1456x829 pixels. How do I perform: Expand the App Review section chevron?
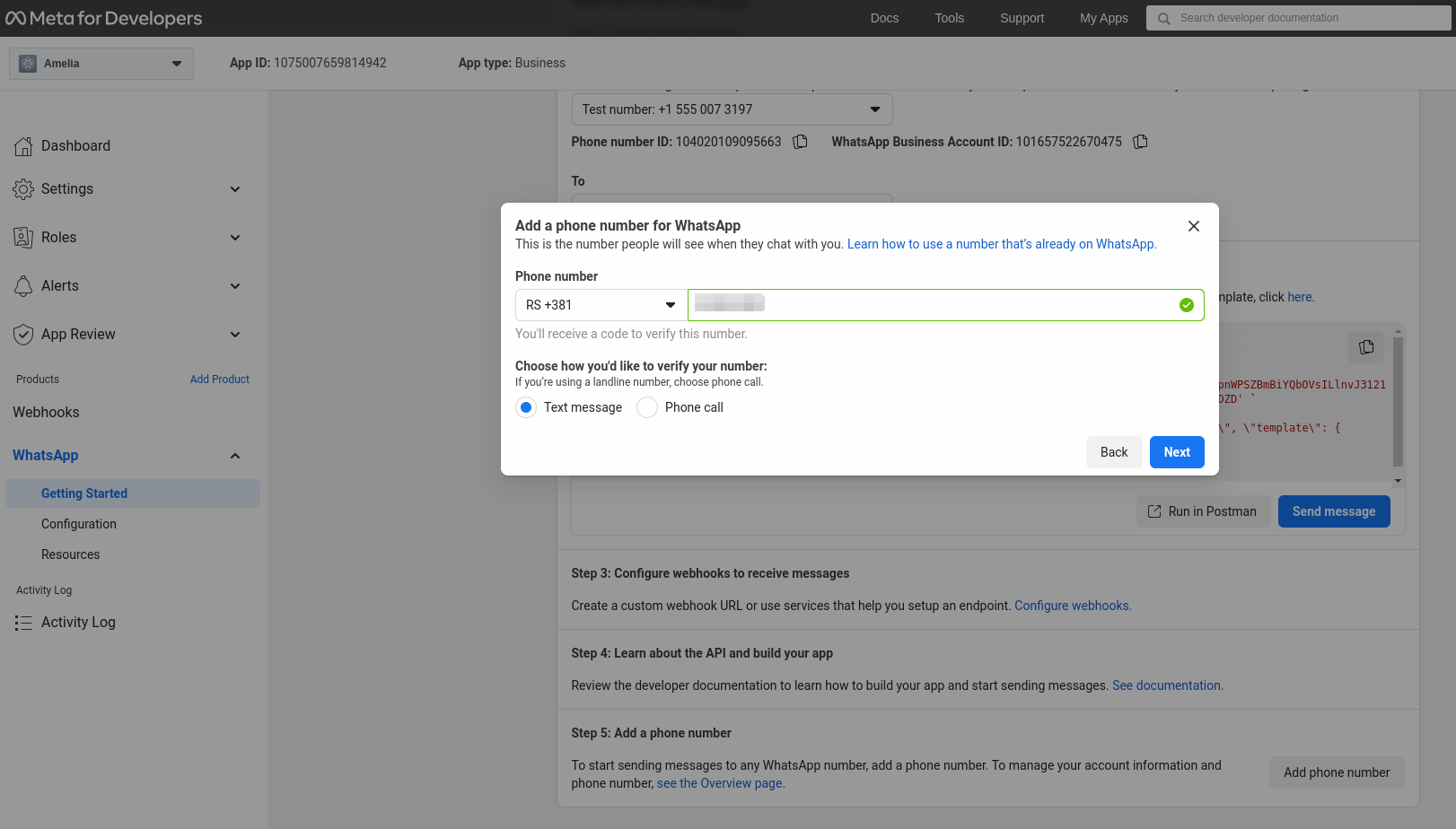tap(235, 335)
